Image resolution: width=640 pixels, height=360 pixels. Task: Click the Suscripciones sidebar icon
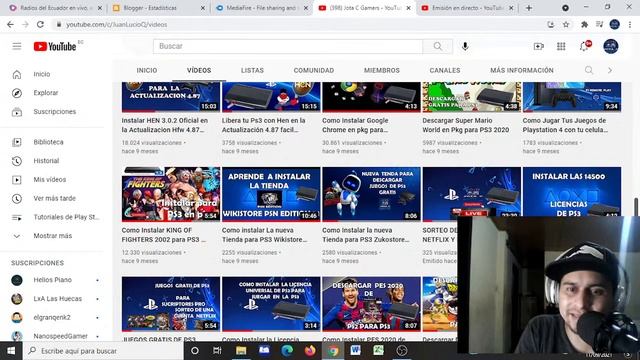(17, 112)
